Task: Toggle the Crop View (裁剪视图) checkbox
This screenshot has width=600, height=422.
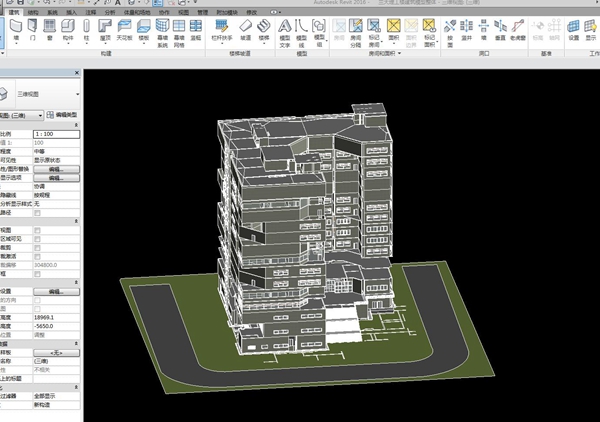Action: 37,229
